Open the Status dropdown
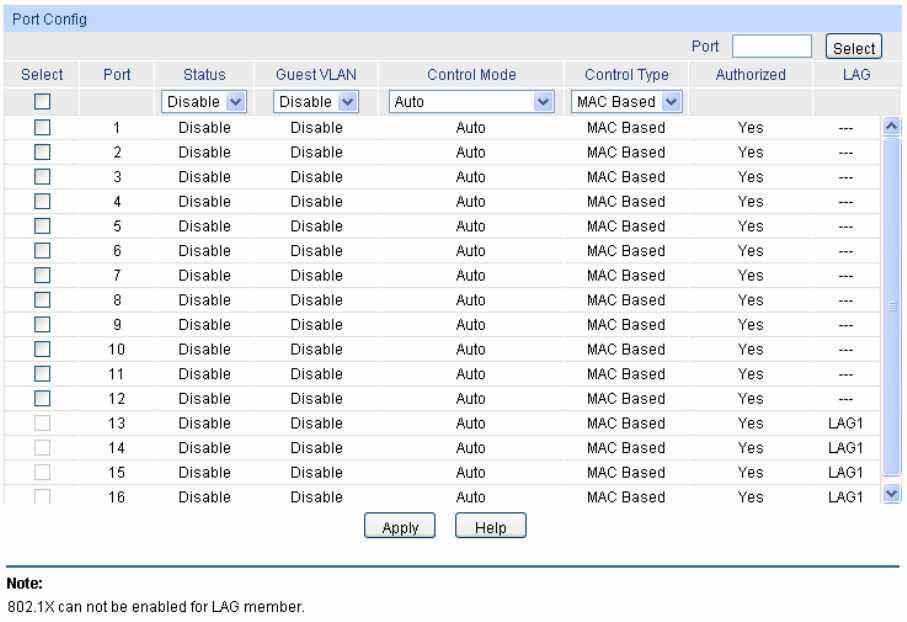 (205, 101)
